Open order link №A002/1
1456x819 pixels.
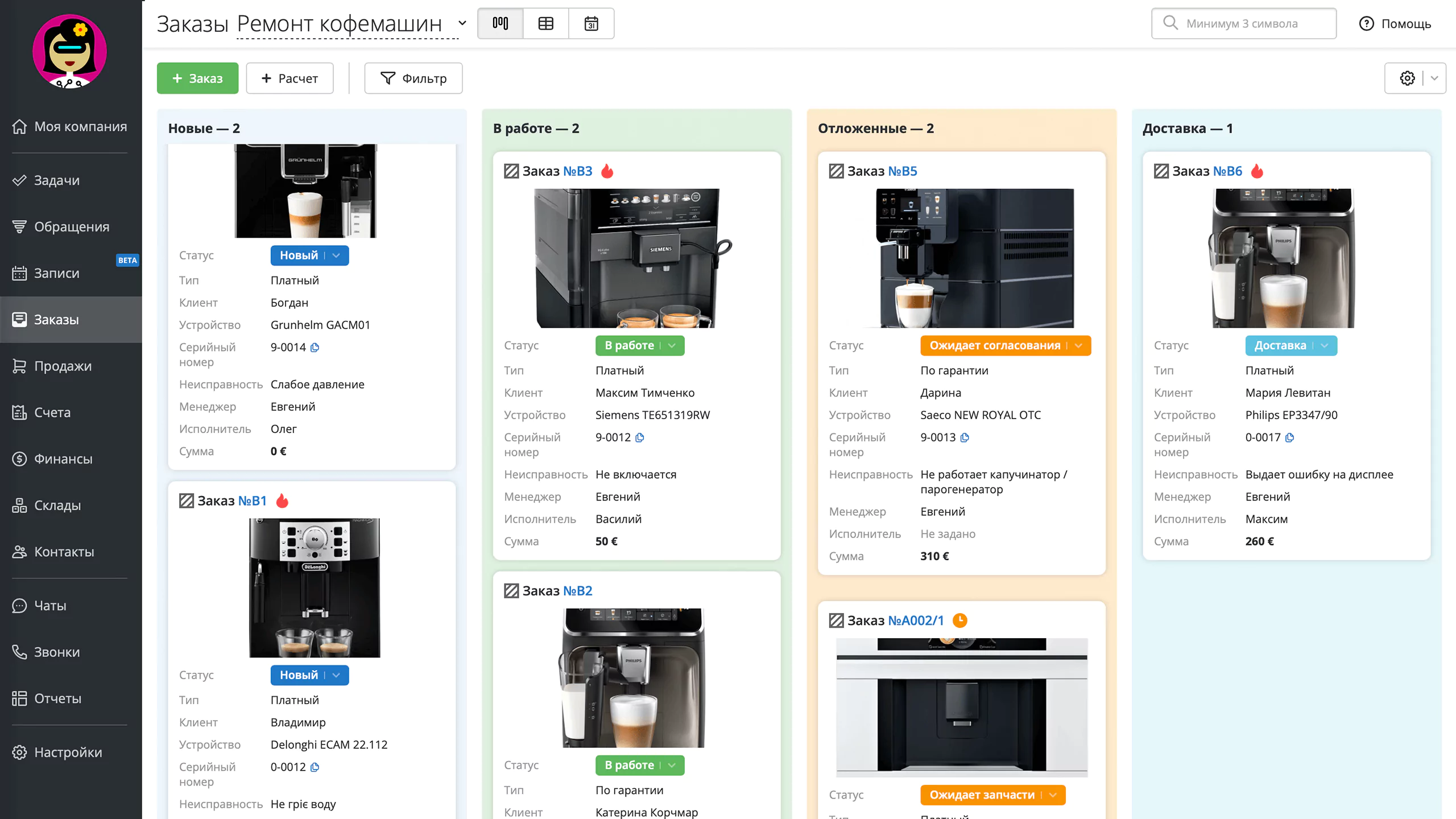click(916, 621)
